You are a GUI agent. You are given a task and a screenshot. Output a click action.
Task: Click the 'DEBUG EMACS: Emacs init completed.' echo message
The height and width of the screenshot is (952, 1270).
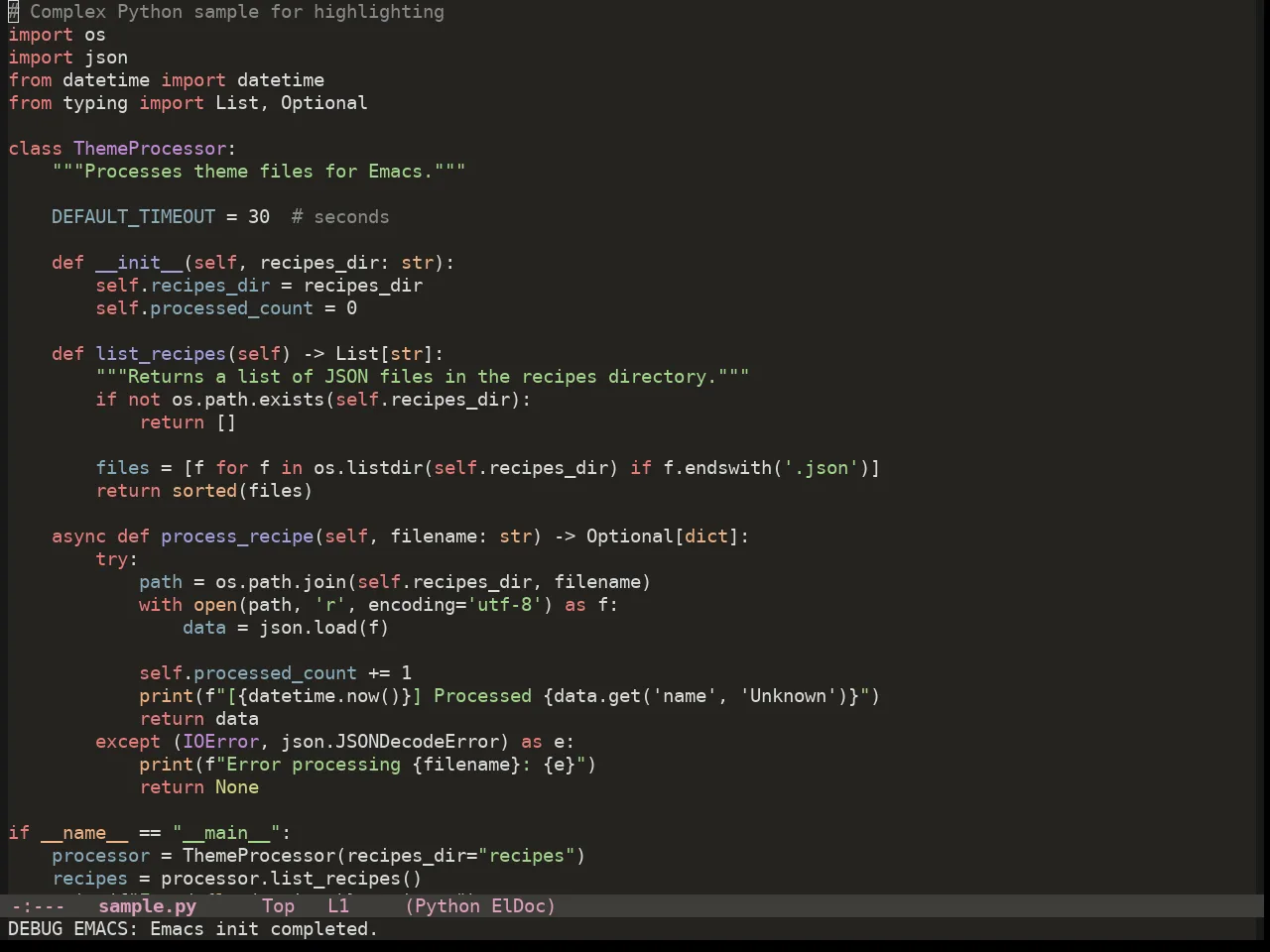(192, 929)
